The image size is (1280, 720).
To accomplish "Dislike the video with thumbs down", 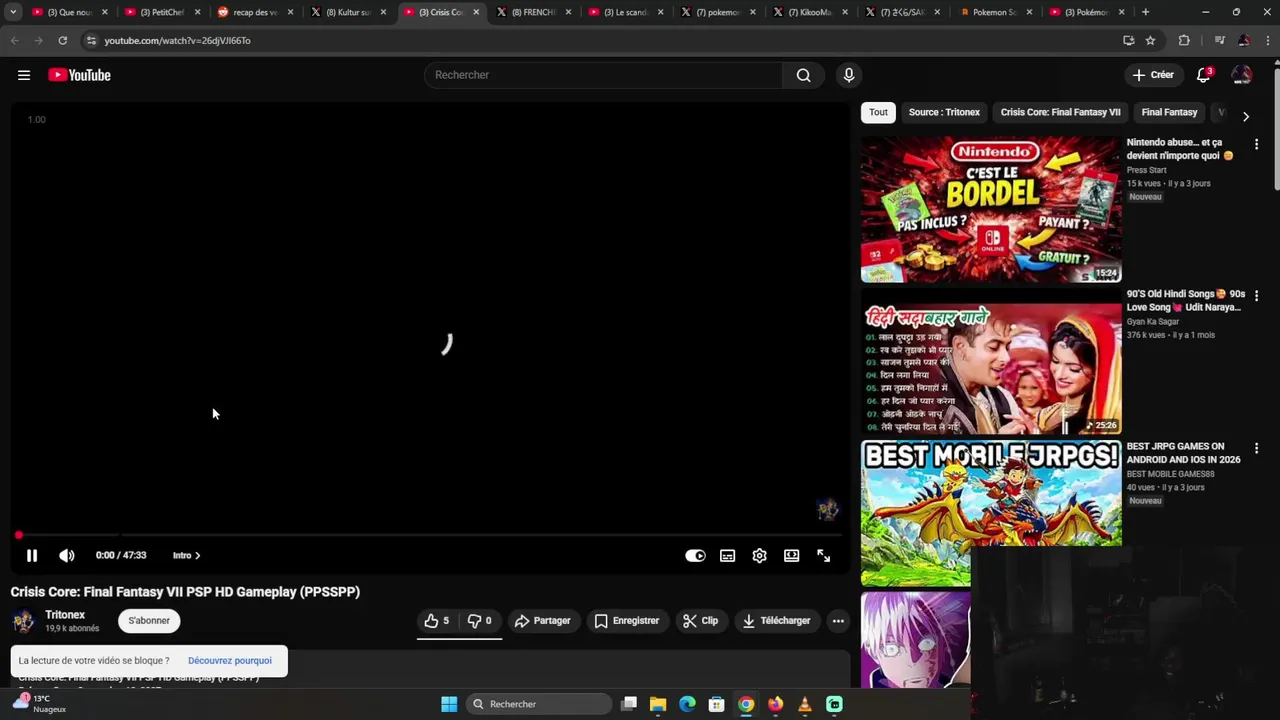I will (x=480, y=621).
